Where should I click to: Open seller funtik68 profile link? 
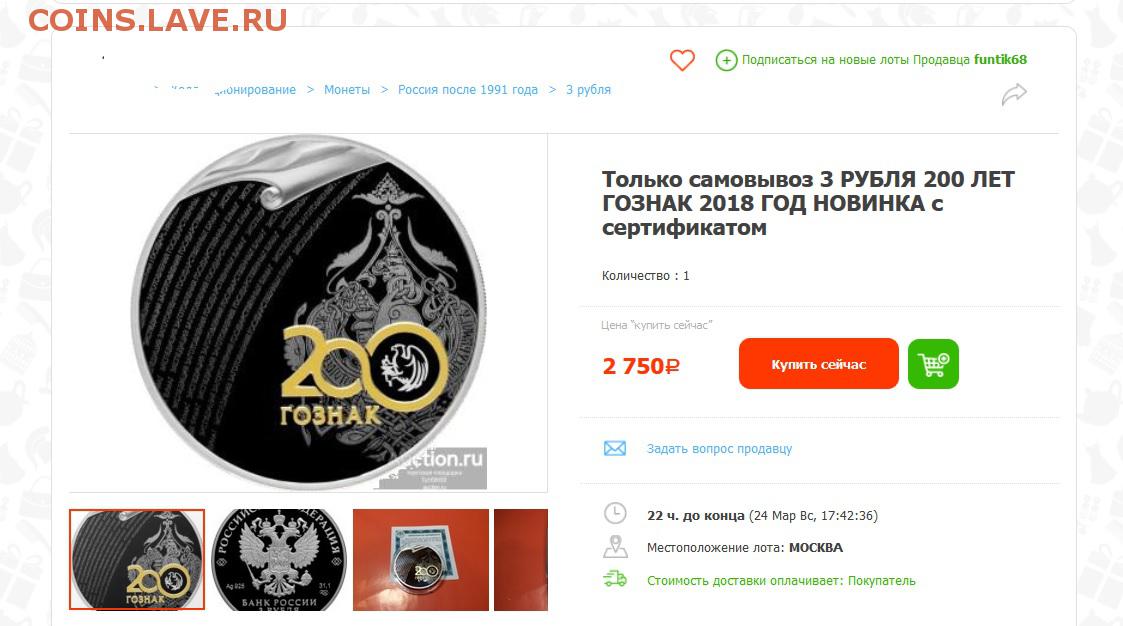coord(1000,59)
